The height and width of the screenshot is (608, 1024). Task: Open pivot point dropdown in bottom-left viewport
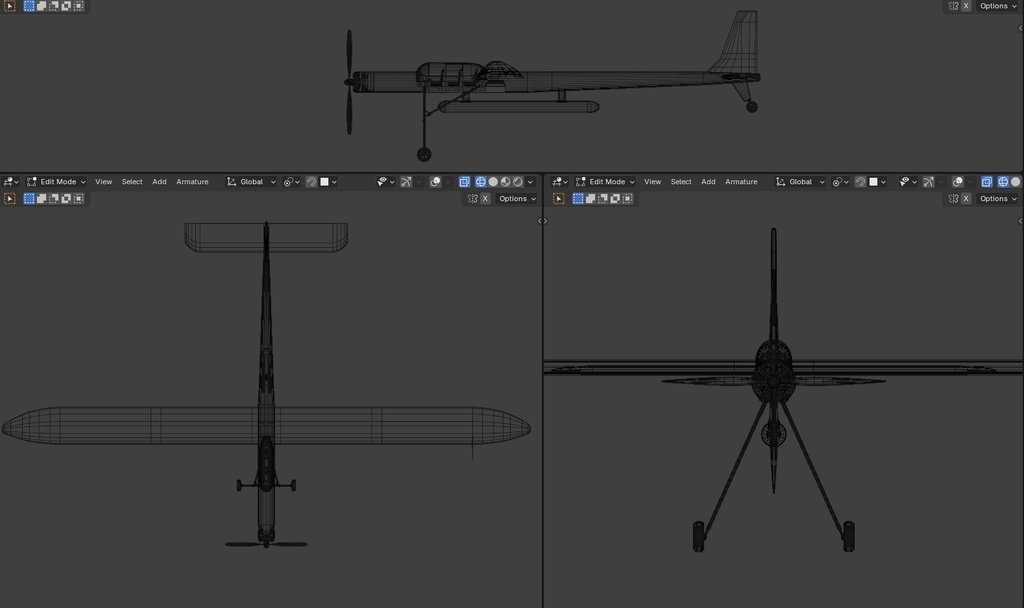click(x=291, y=182)
